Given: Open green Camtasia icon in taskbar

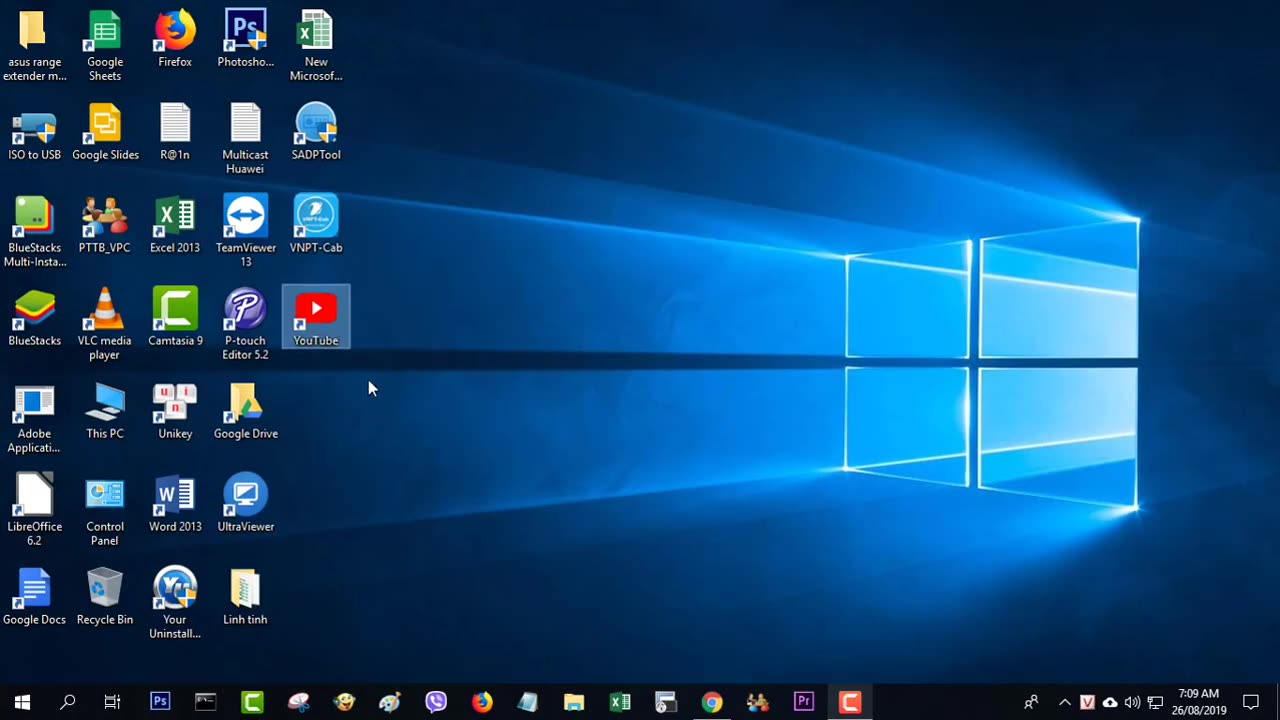Looking at the screenshot, I should (x=252, y=702).
